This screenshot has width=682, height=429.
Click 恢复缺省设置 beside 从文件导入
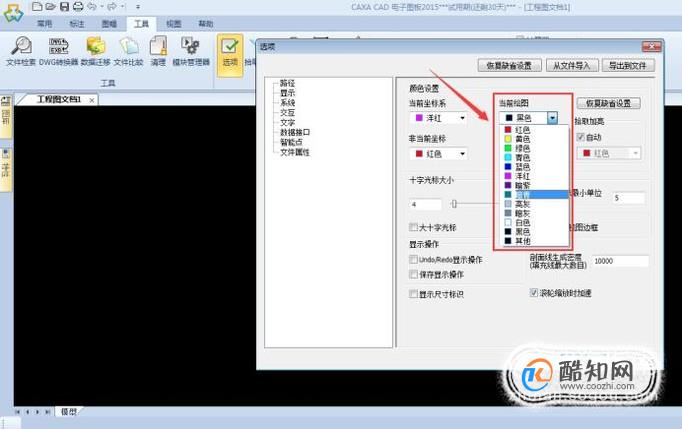tap(509, 66)
